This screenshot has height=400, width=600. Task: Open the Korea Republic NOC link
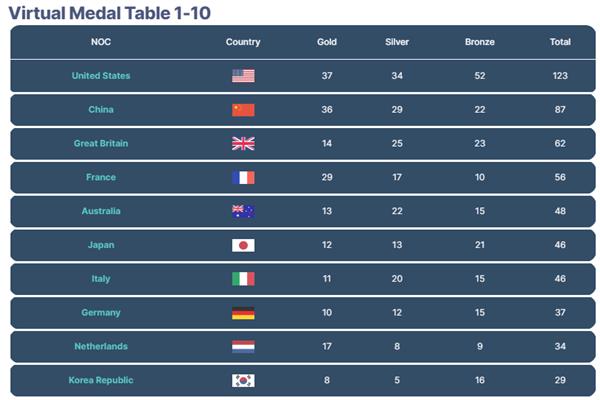(x=101, y=381)
